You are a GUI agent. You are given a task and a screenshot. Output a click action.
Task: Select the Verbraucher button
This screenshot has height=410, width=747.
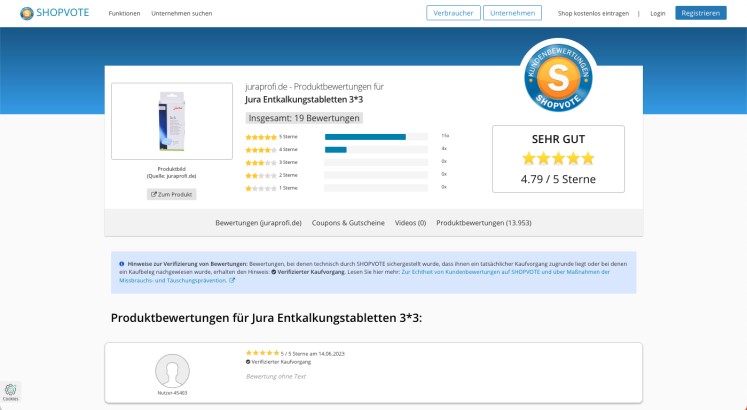453,13
